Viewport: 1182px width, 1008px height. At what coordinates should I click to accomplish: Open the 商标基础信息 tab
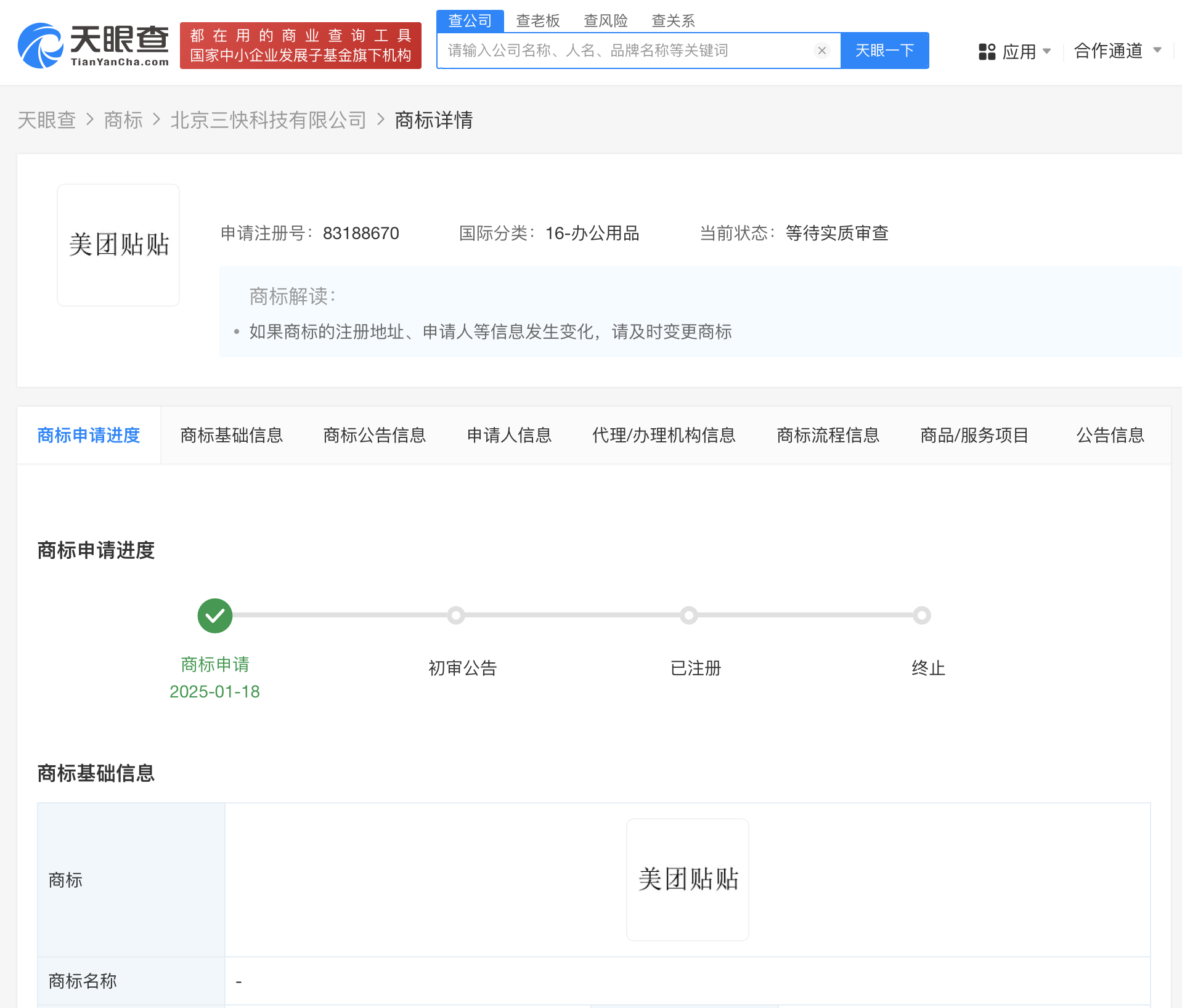pyautogui.click(x=231, y=436)
